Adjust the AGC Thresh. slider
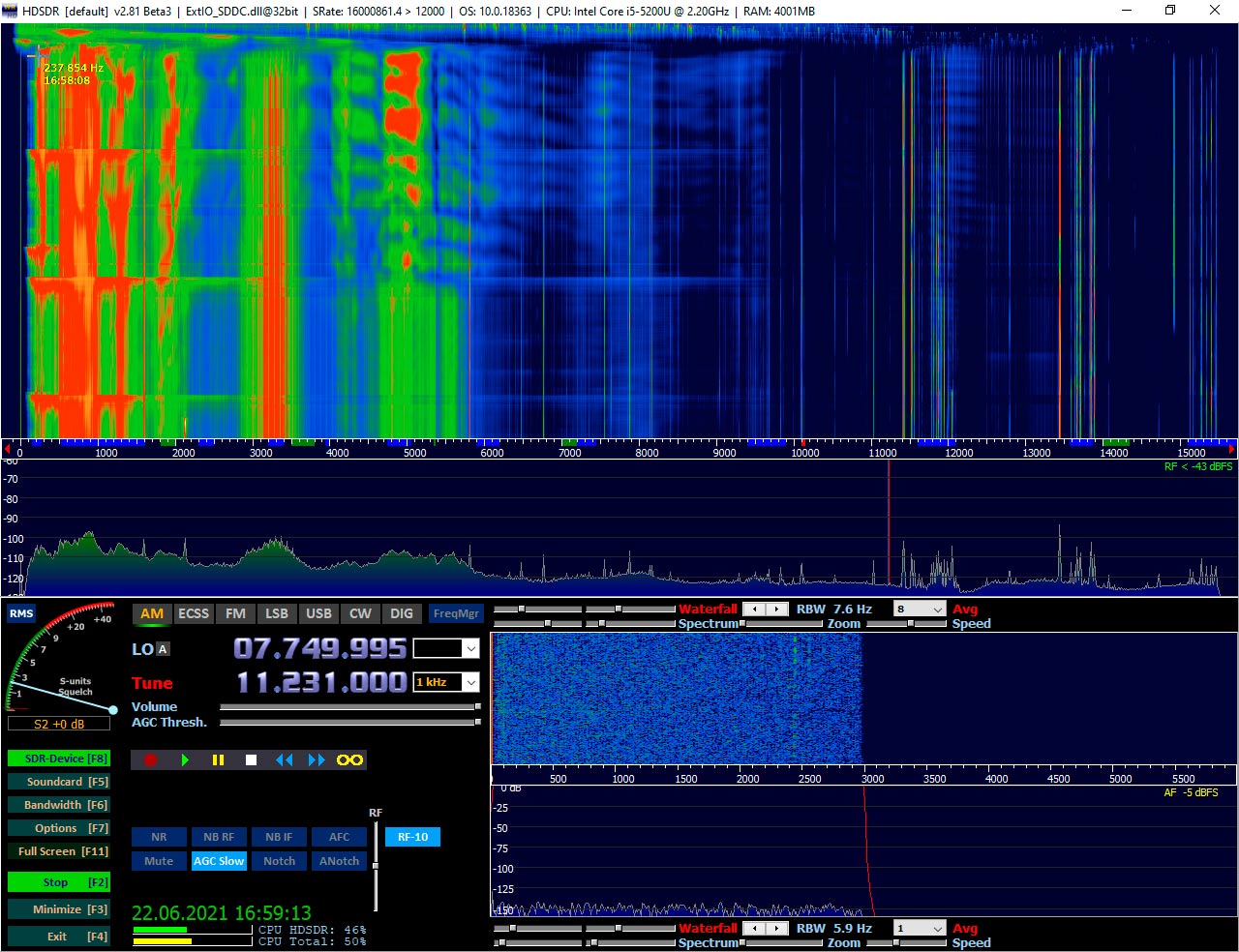Image resolution: width=1239 pixels, height=952 pixels. coord(350,722)
